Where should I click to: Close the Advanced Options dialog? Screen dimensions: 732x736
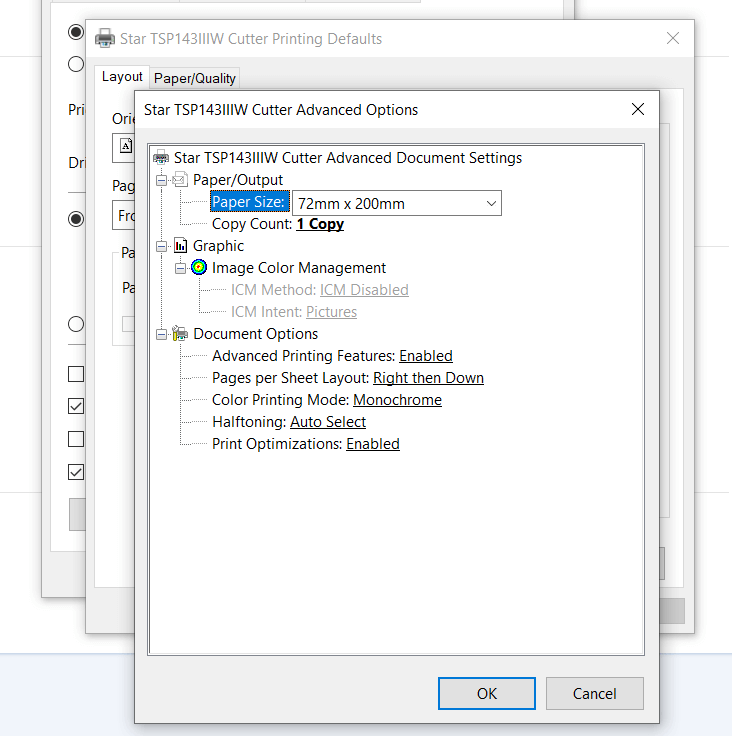click(638, 109)
